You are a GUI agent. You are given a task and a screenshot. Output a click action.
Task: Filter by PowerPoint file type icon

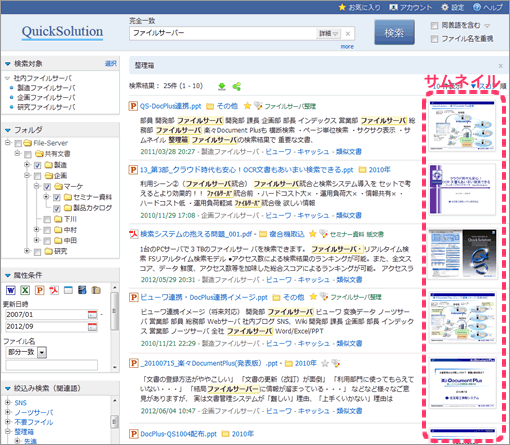point(40,290)
